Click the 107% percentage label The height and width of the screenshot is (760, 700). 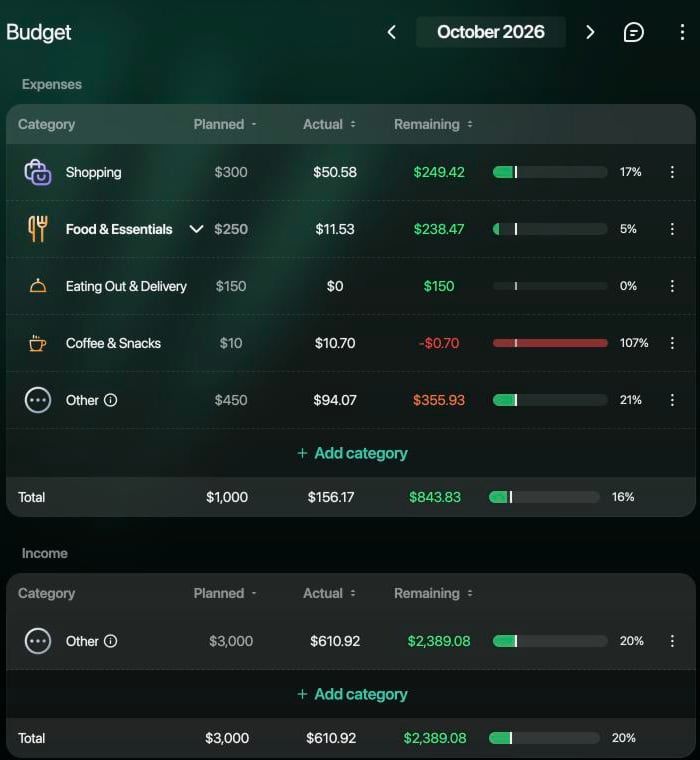(x=634, y=343)
